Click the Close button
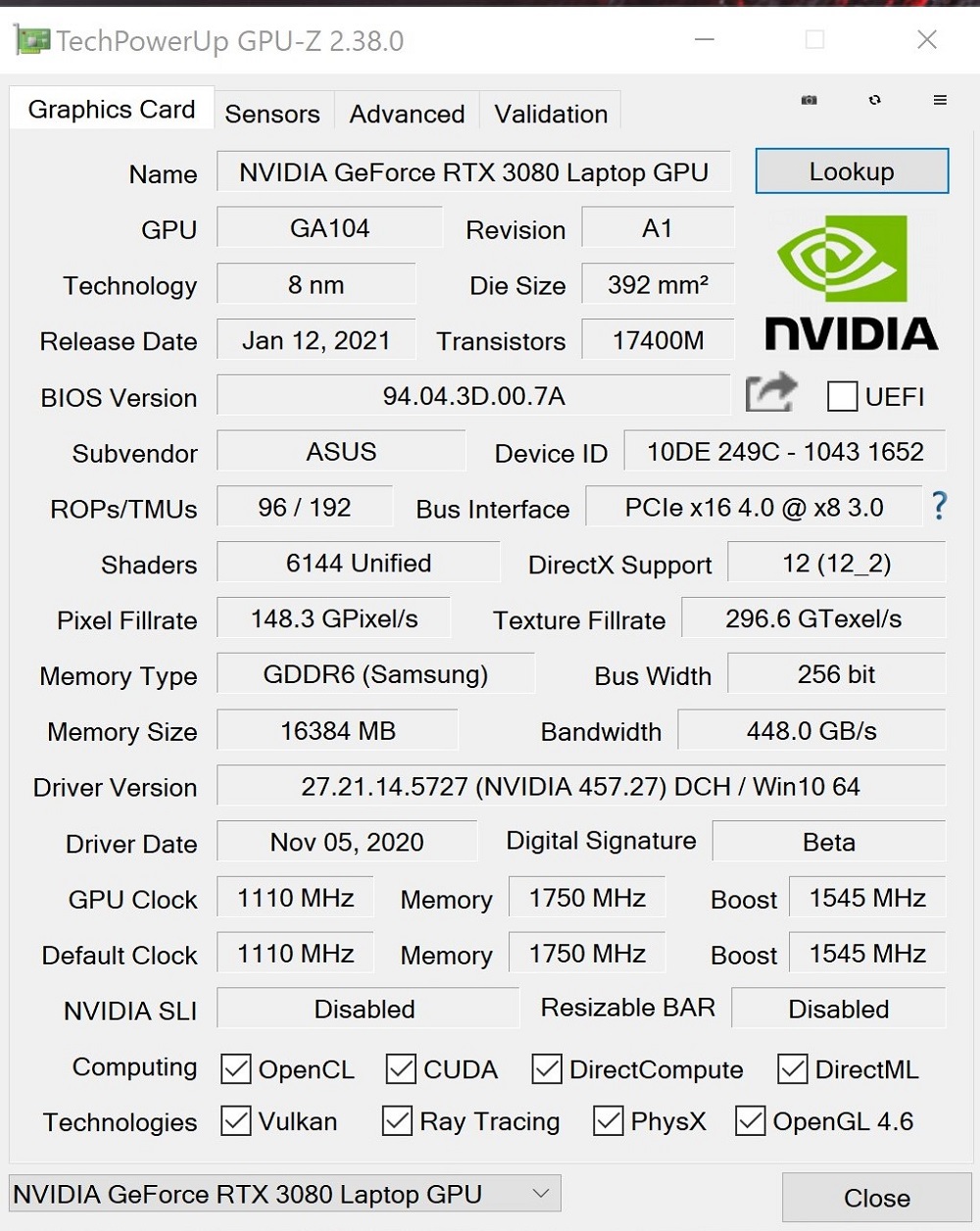 (877, 1198)
